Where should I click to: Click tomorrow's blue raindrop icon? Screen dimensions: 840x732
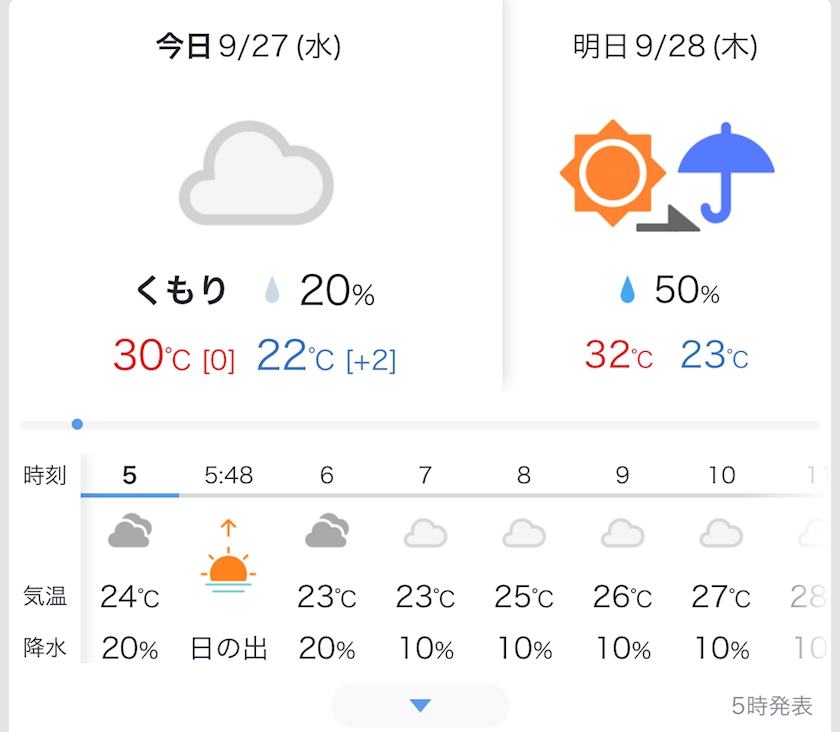tap(628, 291)
